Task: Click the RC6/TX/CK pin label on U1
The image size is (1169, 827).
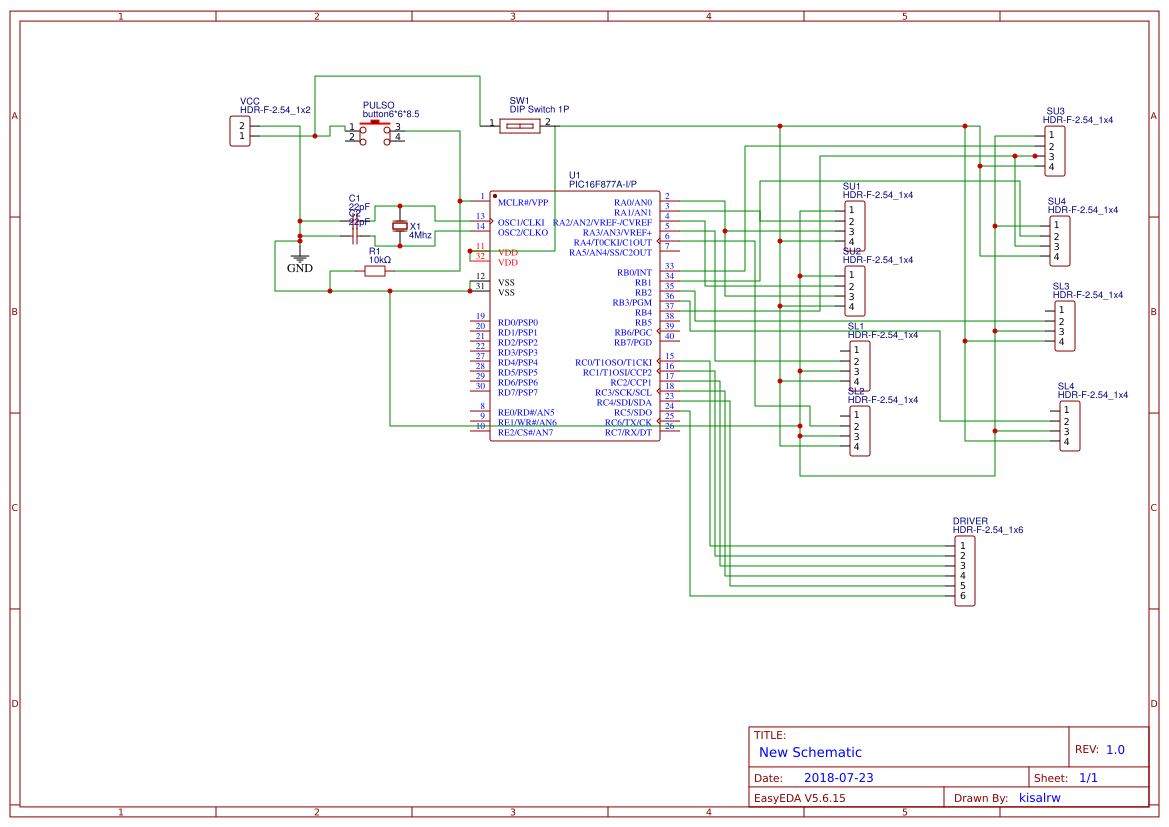Action: [626, 422]
